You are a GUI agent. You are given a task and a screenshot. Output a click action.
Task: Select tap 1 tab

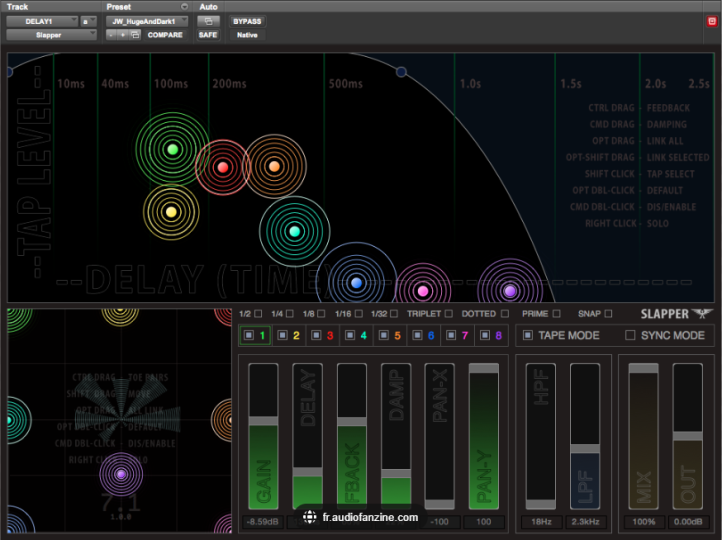(257, 336)
